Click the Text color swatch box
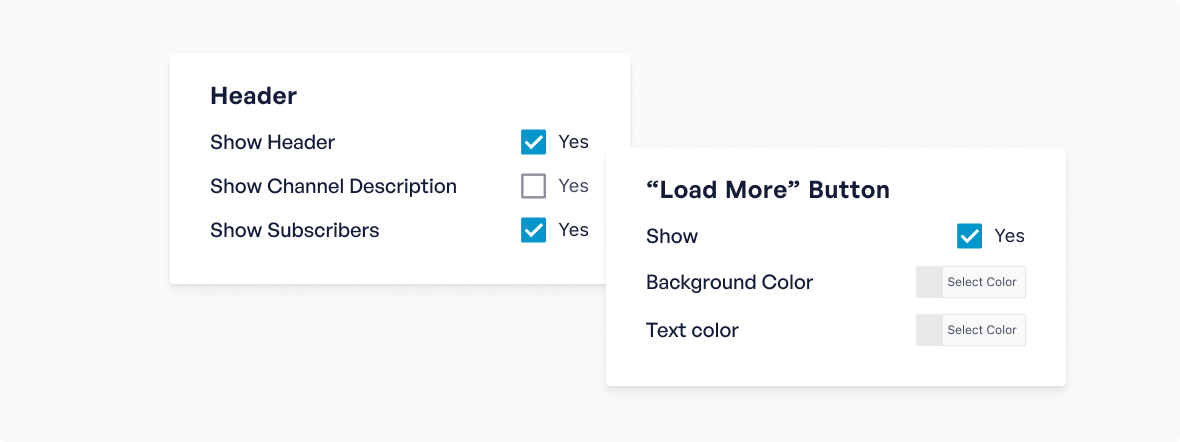This screenshot has height=442, width=1180. [x=930, y=330]
